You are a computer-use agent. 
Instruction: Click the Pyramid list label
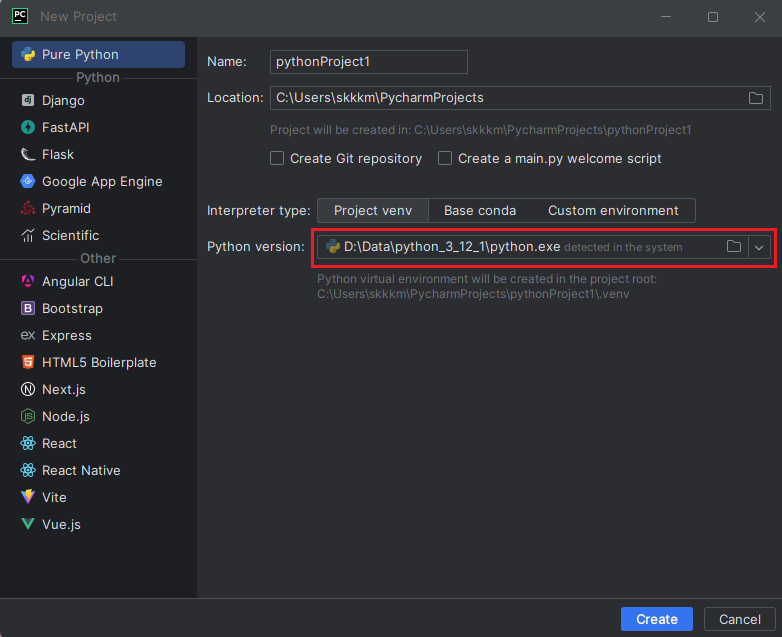pyautogui.click(x=66, y=209)
